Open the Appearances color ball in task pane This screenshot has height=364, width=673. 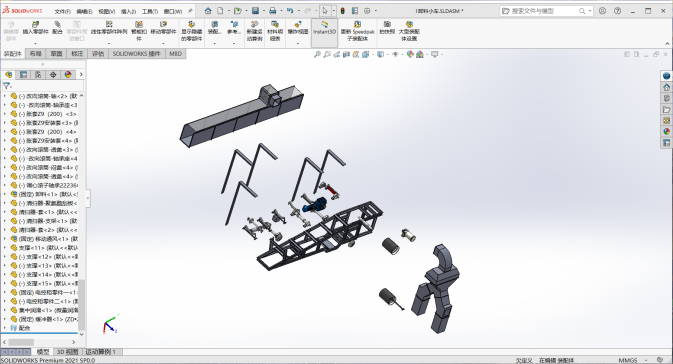pyautogui.click(x=666, y=131)
